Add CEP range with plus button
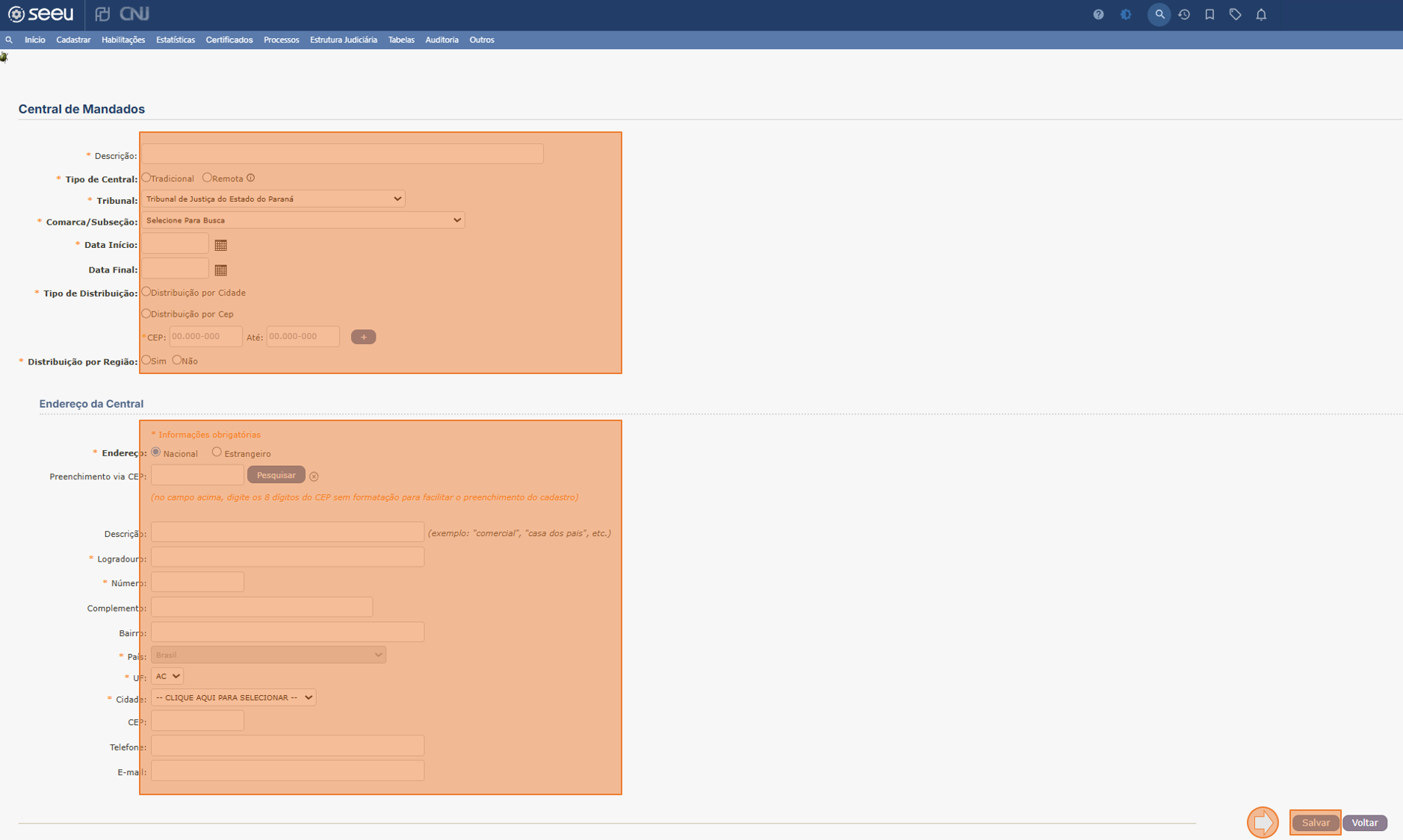 point(364,337)
